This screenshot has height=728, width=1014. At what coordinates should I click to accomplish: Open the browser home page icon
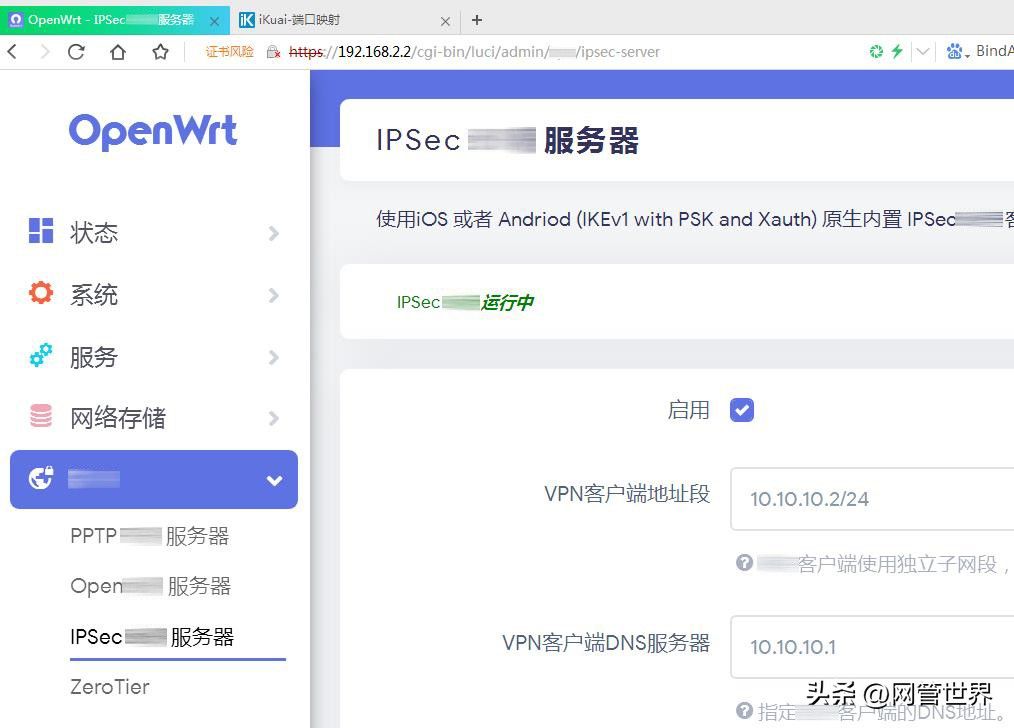118,51
